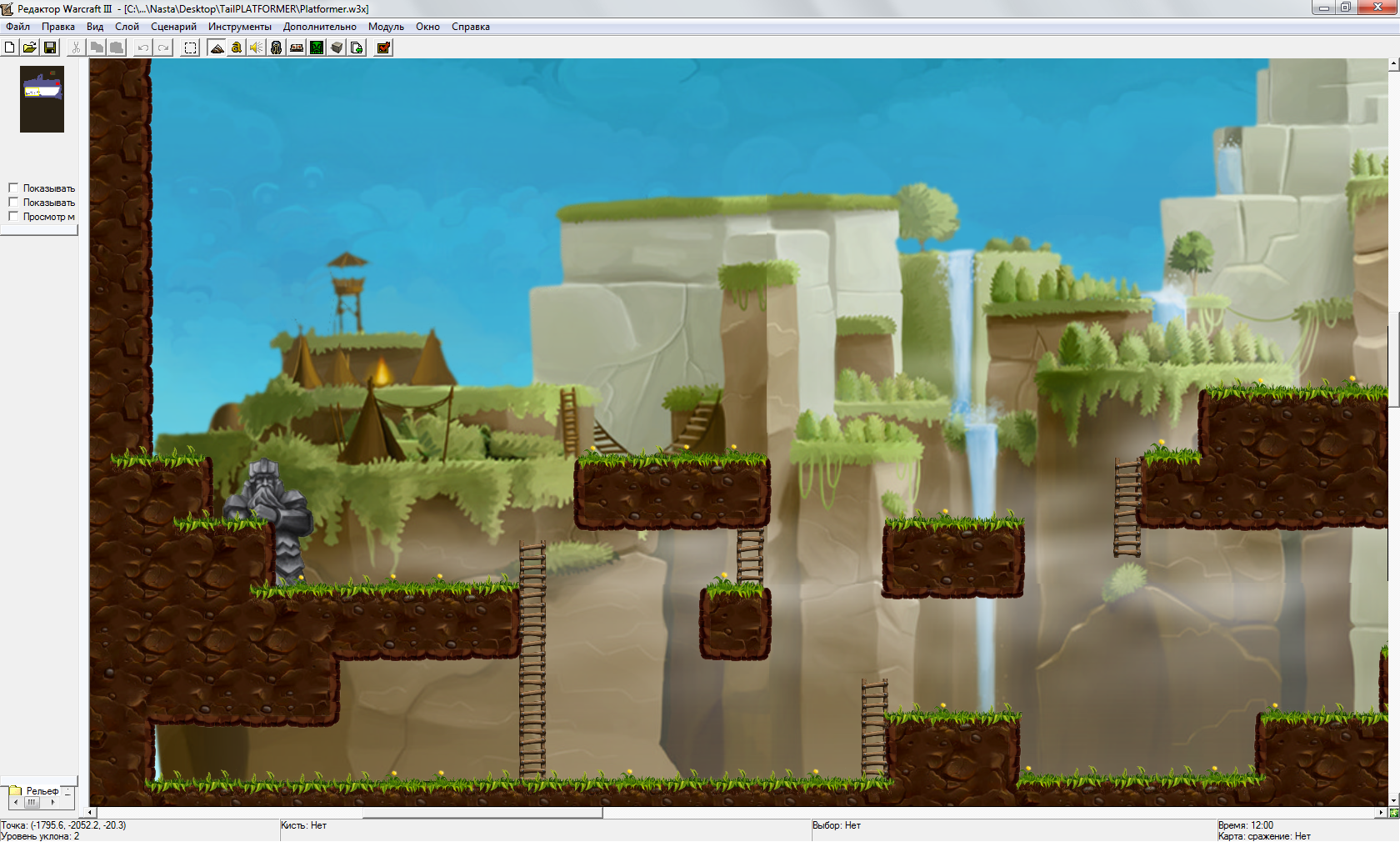Click 'Уровень уклона: 2' status text
This screenshot has height=842, width=1400.
click(40, 836)
